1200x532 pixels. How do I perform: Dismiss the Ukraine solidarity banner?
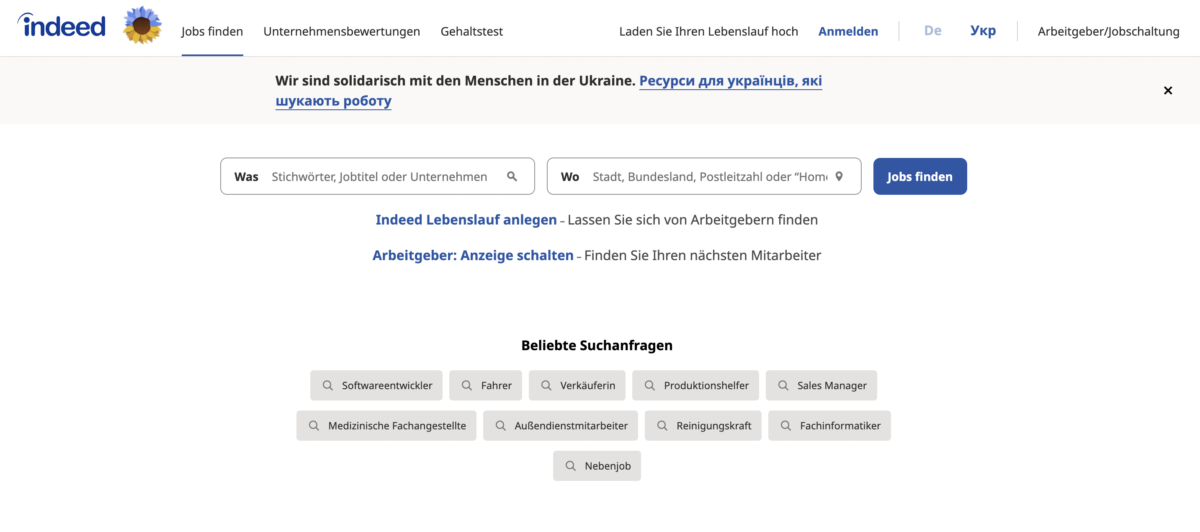pos(1167,91)
